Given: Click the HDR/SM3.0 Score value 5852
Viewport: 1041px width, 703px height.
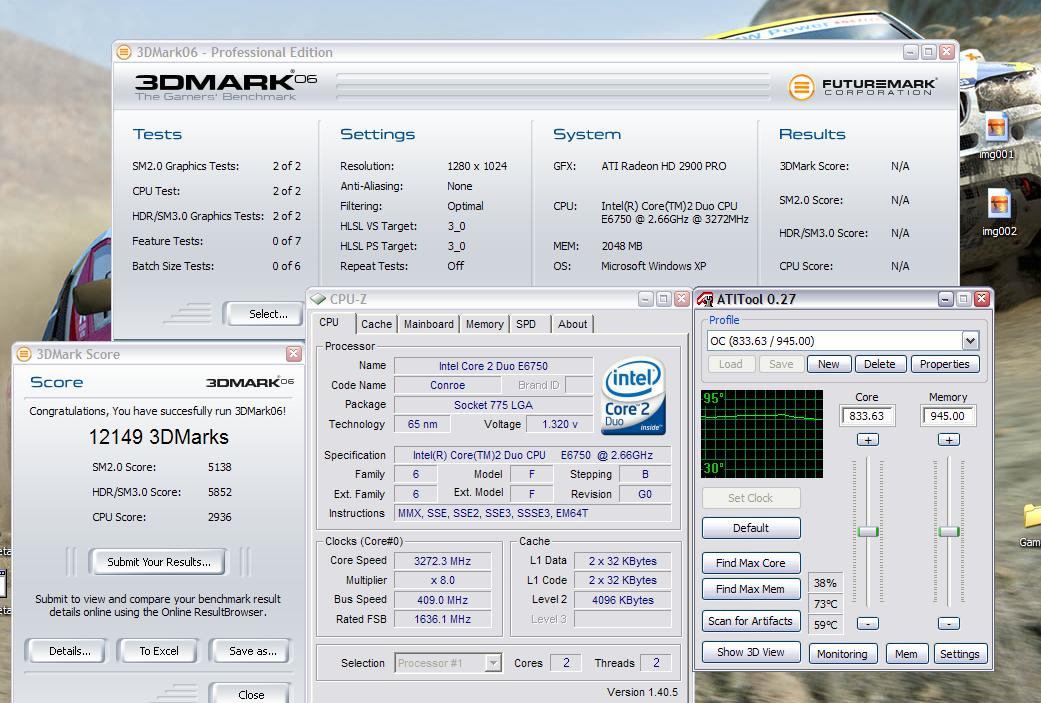Looking at the screenshot, I should point(220,492).
